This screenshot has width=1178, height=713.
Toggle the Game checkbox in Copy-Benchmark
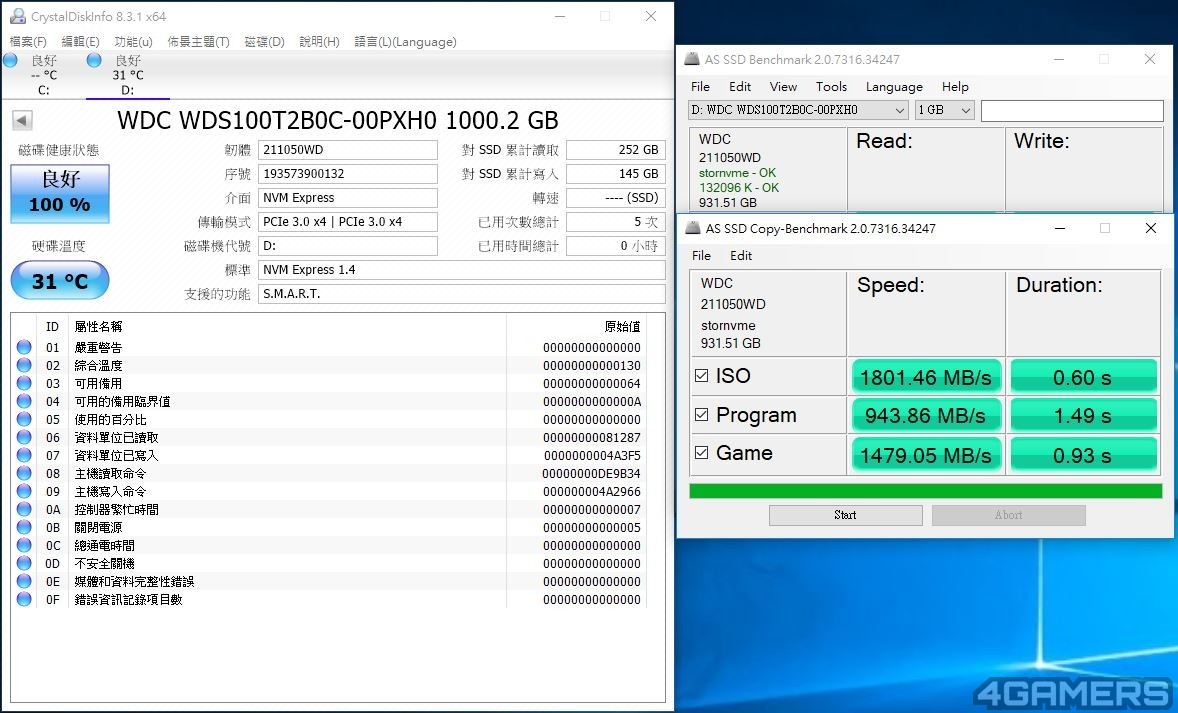[702, 452]
